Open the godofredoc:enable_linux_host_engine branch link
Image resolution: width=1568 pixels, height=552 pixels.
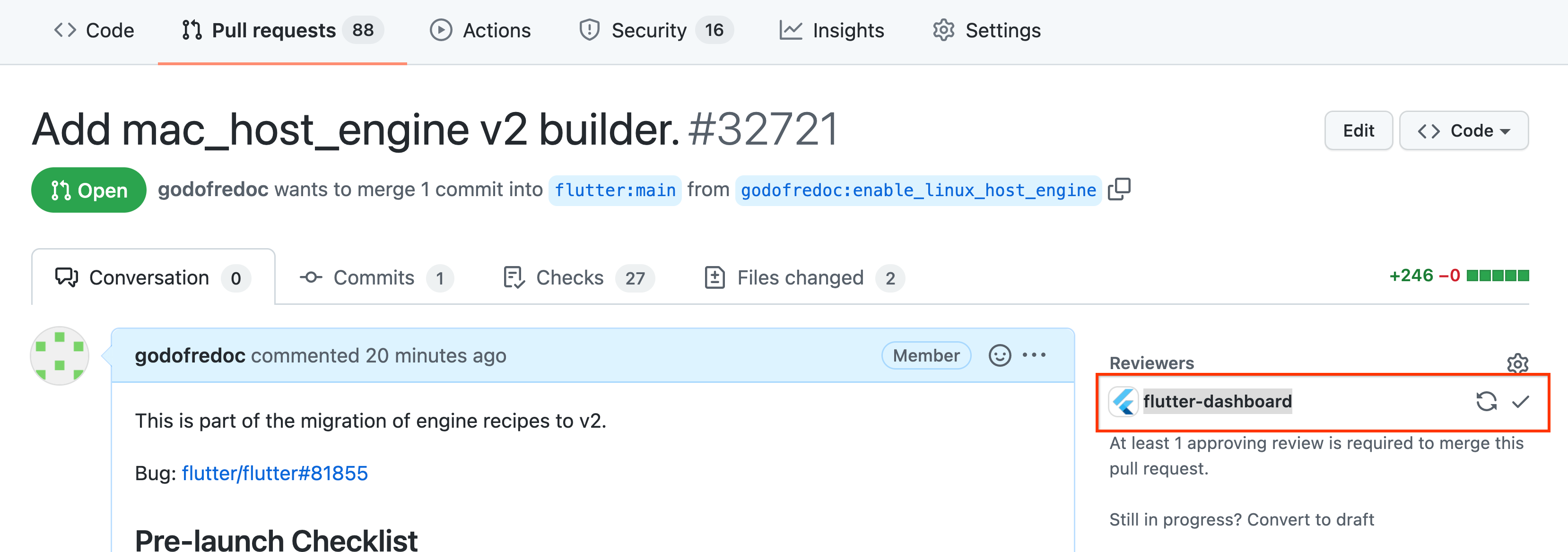[917, 189]
